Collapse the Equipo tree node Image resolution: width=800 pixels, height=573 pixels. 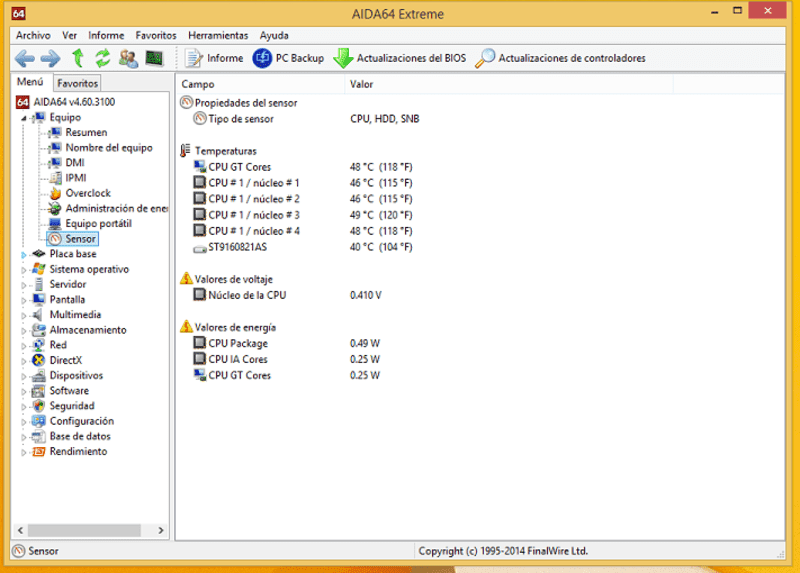tap(23, 118)
